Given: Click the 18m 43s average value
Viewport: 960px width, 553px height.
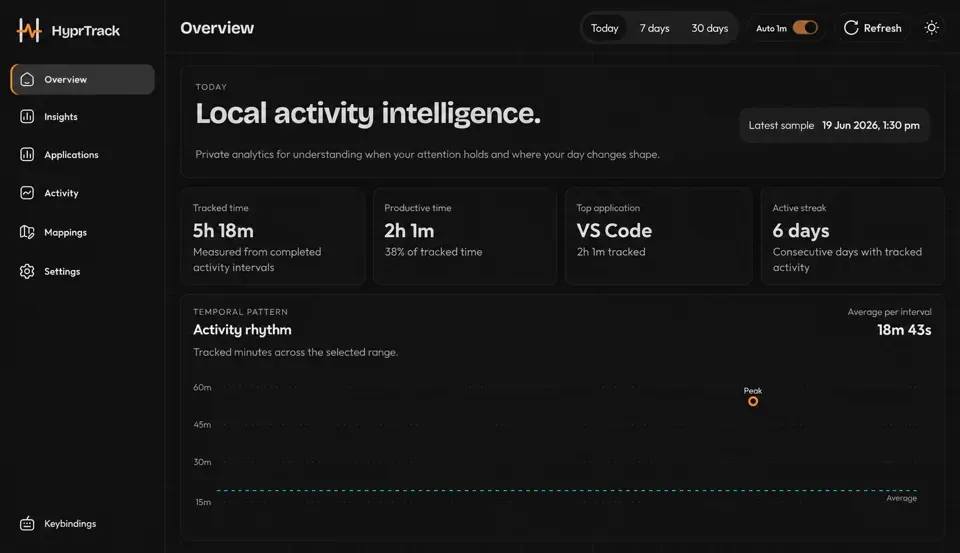Looking at the screenshot, I should point(904,330).
